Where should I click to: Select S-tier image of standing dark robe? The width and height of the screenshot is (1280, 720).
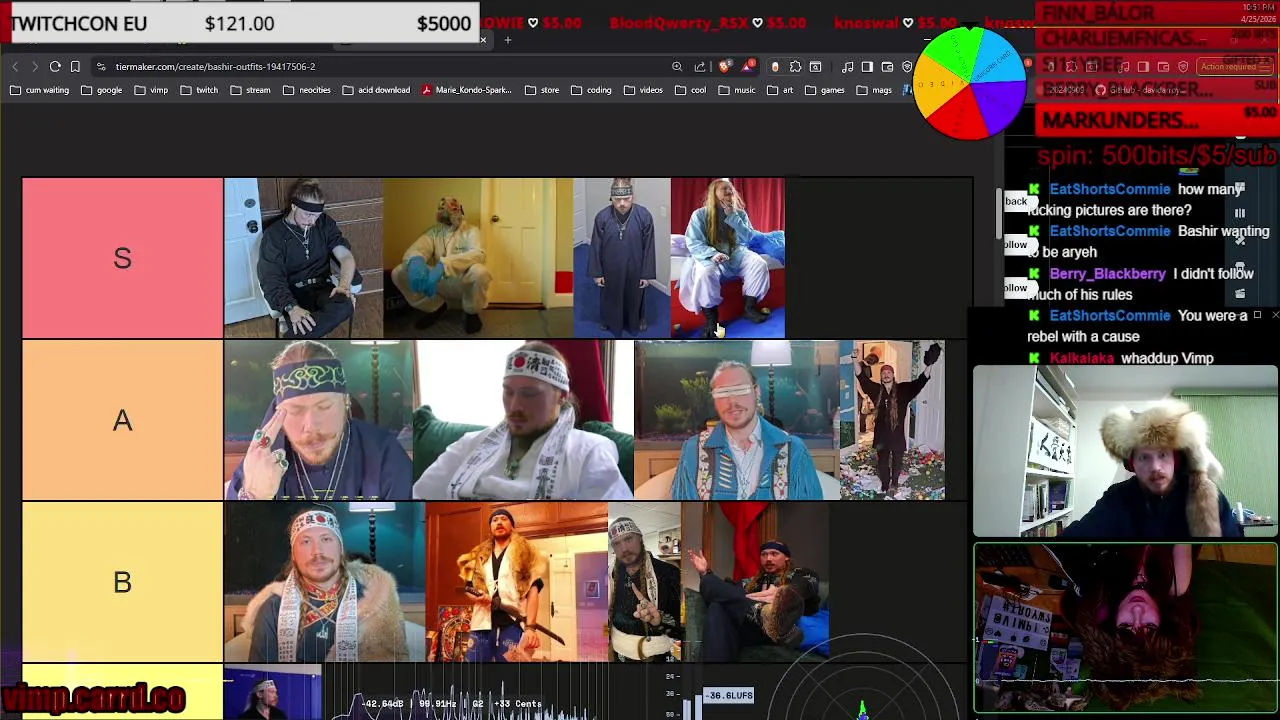tap(622, 258)
